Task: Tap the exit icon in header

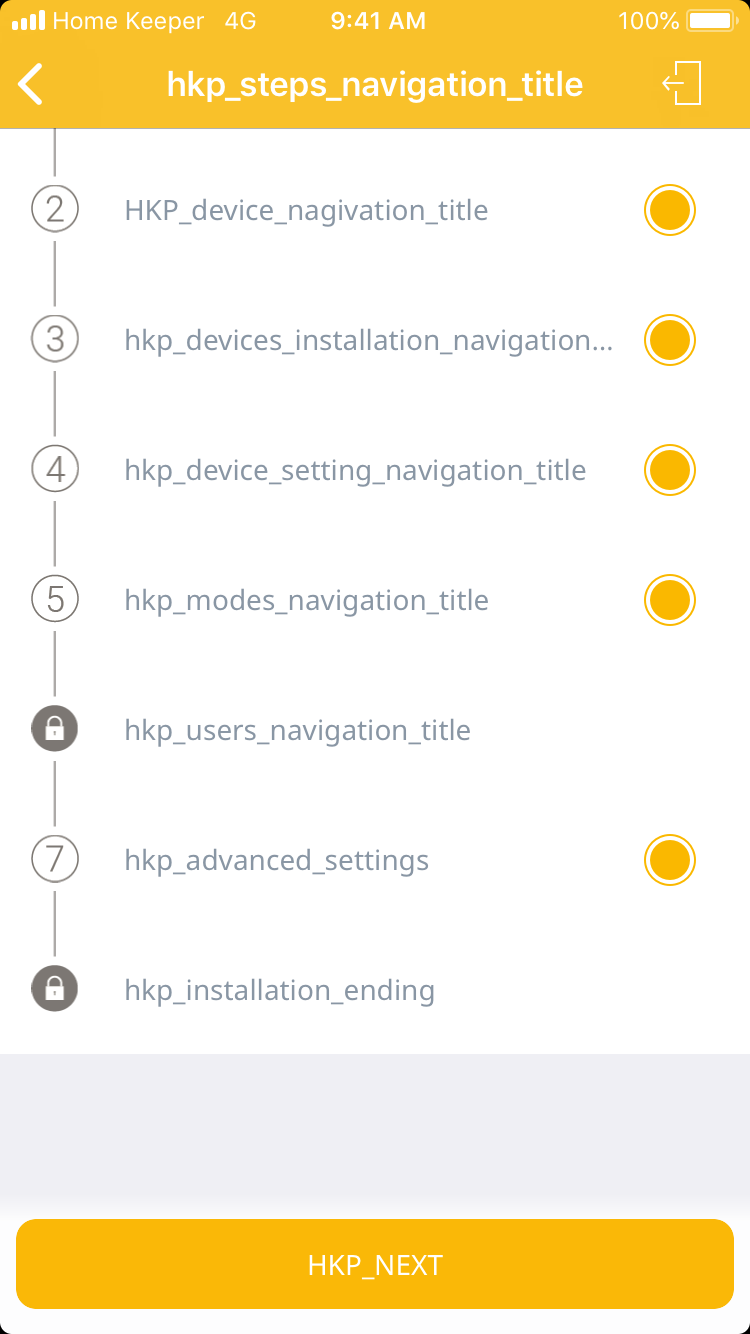Action: click(683, 83)
